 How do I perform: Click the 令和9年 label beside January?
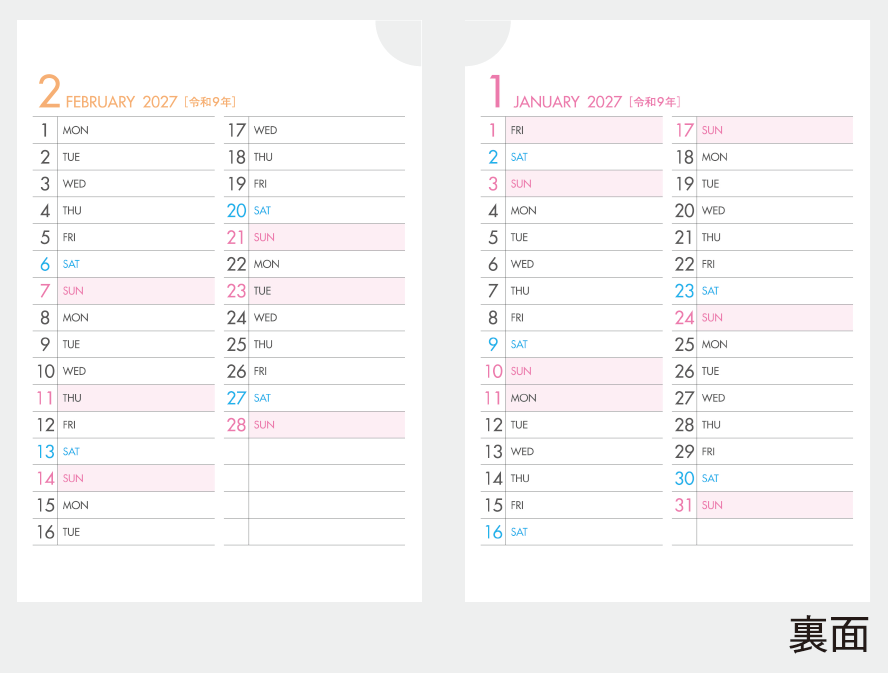click(x=654, y=102)
